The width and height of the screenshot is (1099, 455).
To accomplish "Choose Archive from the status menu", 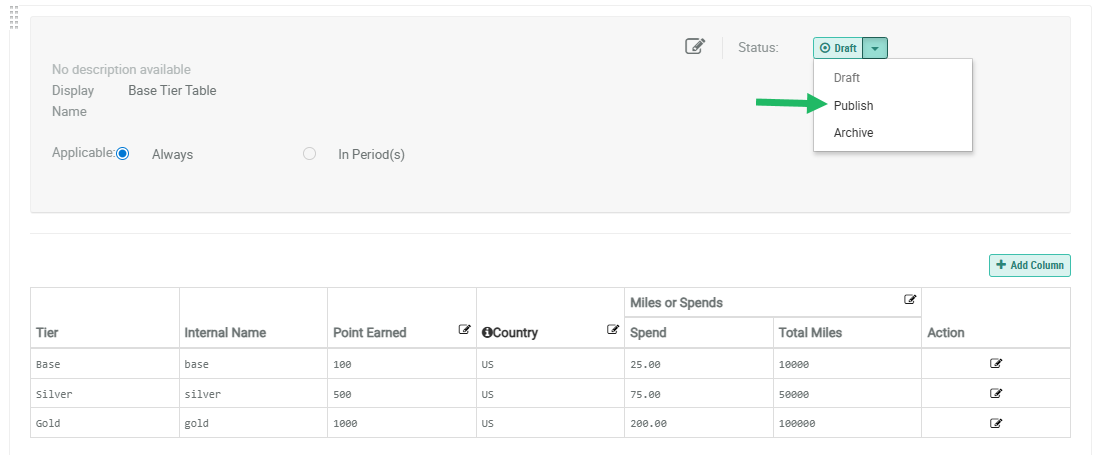I will [853, 132].
